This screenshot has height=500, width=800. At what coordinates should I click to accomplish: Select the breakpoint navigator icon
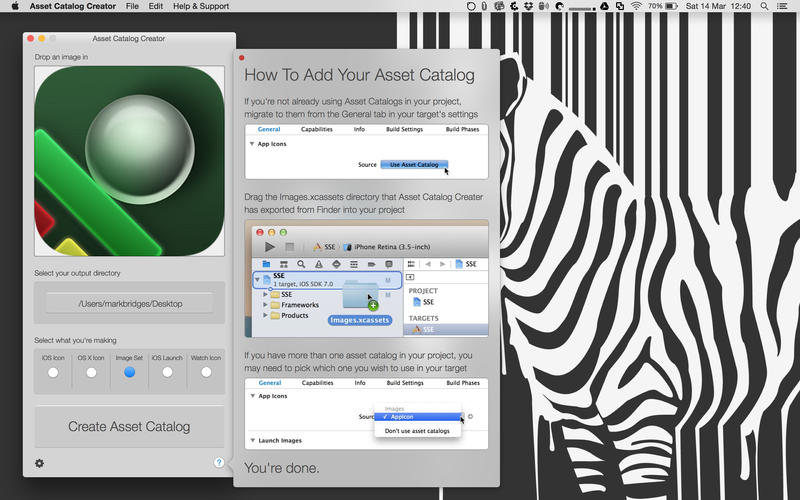[x=371, y=264]
